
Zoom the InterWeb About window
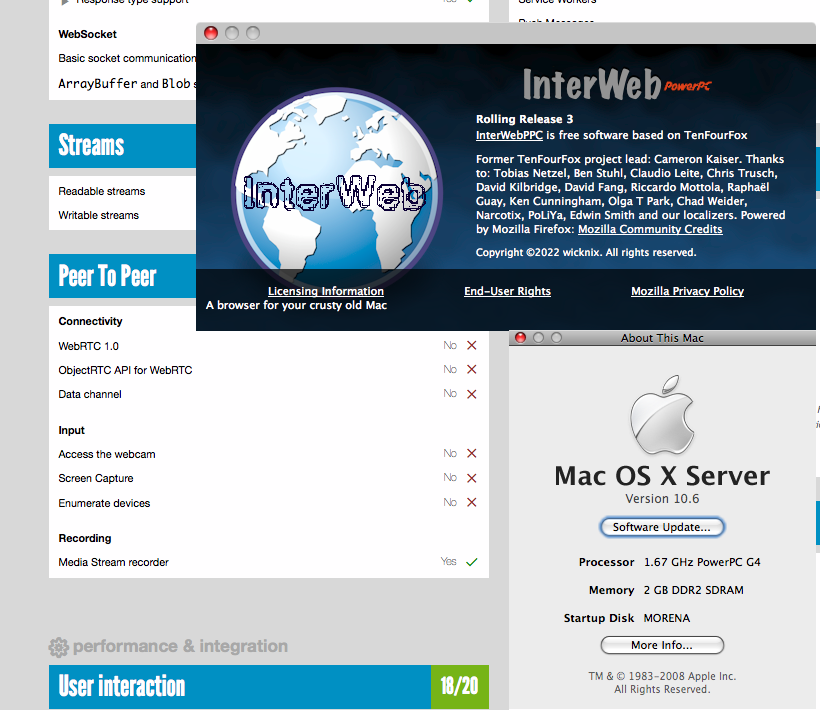(253, 33)
